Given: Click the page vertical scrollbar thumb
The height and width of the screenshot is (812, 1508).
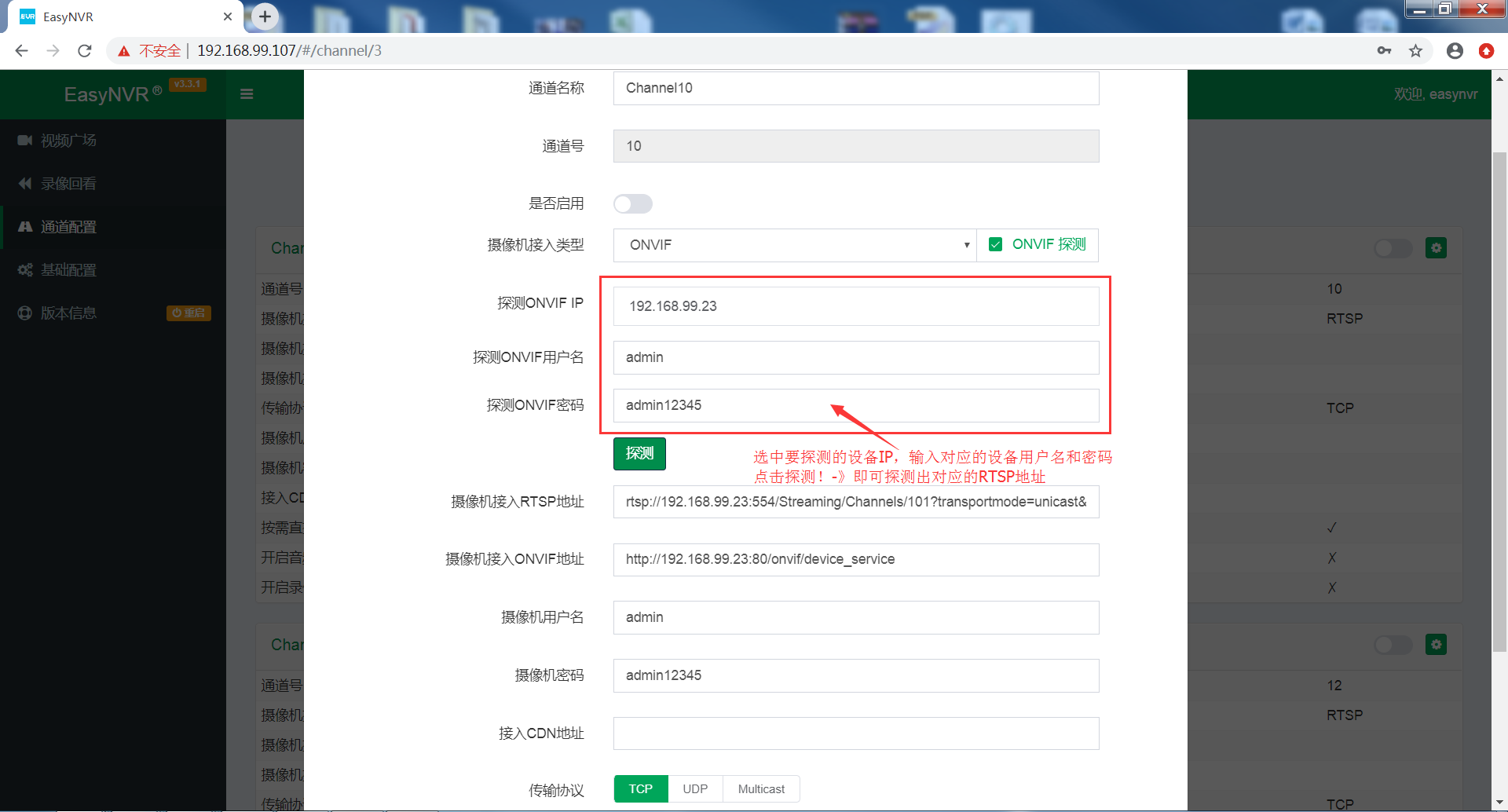Looking at the screenshot, I should (1499, 401).
